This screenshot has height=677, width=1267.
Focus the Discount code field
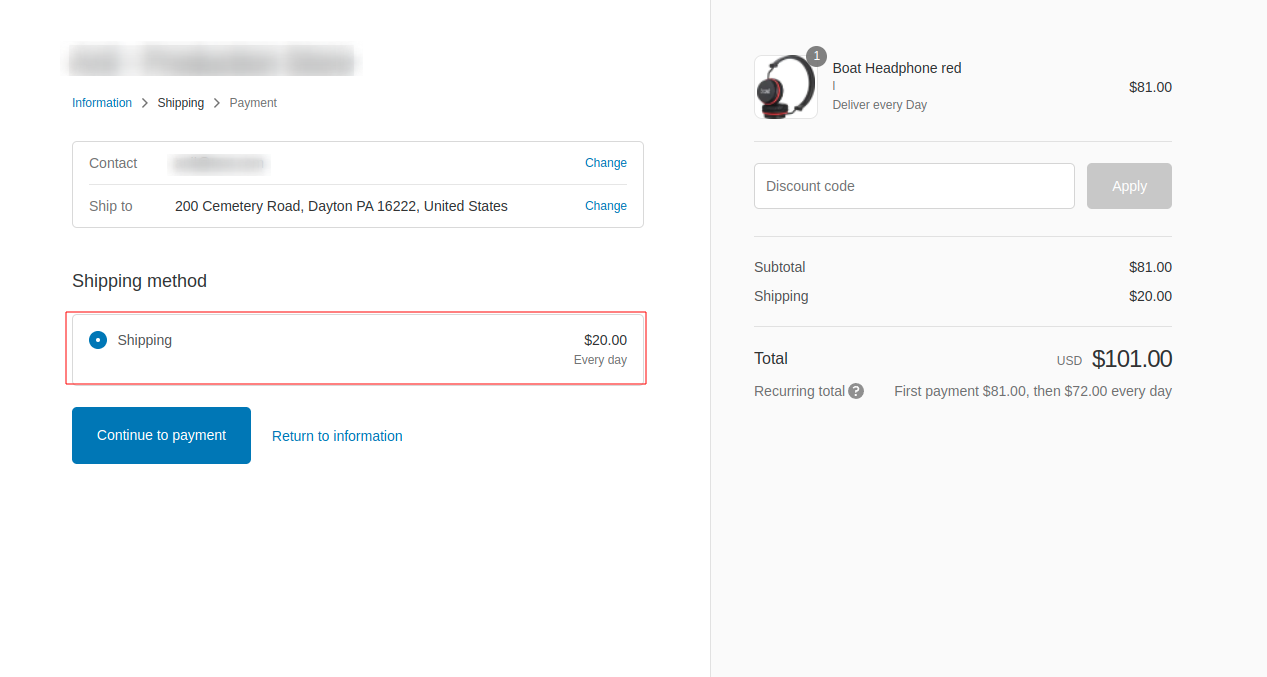tap(914, 186)
